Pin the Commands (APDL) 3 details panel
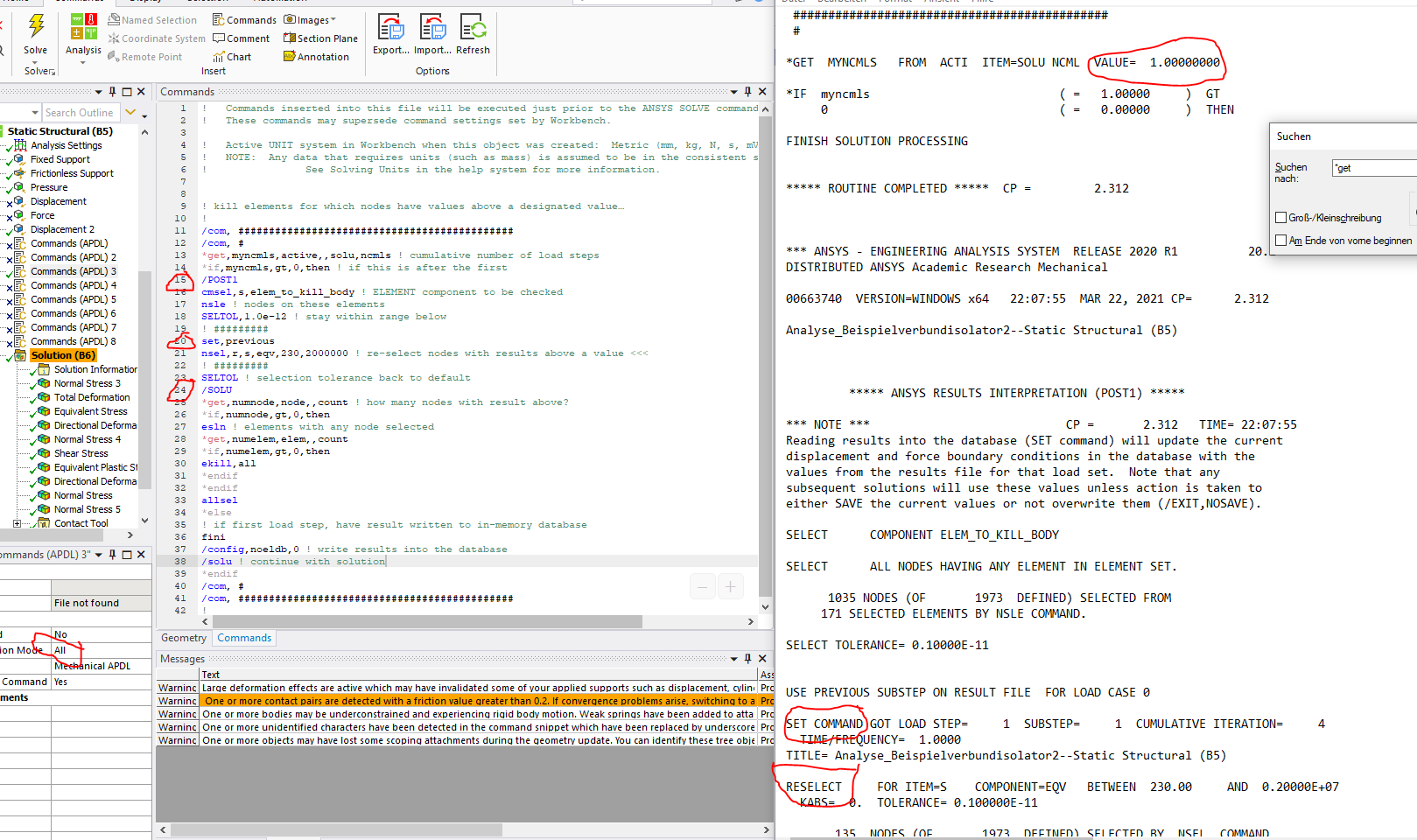The height and width of the screenshot is (840, 1417). [x=112, y=554]
